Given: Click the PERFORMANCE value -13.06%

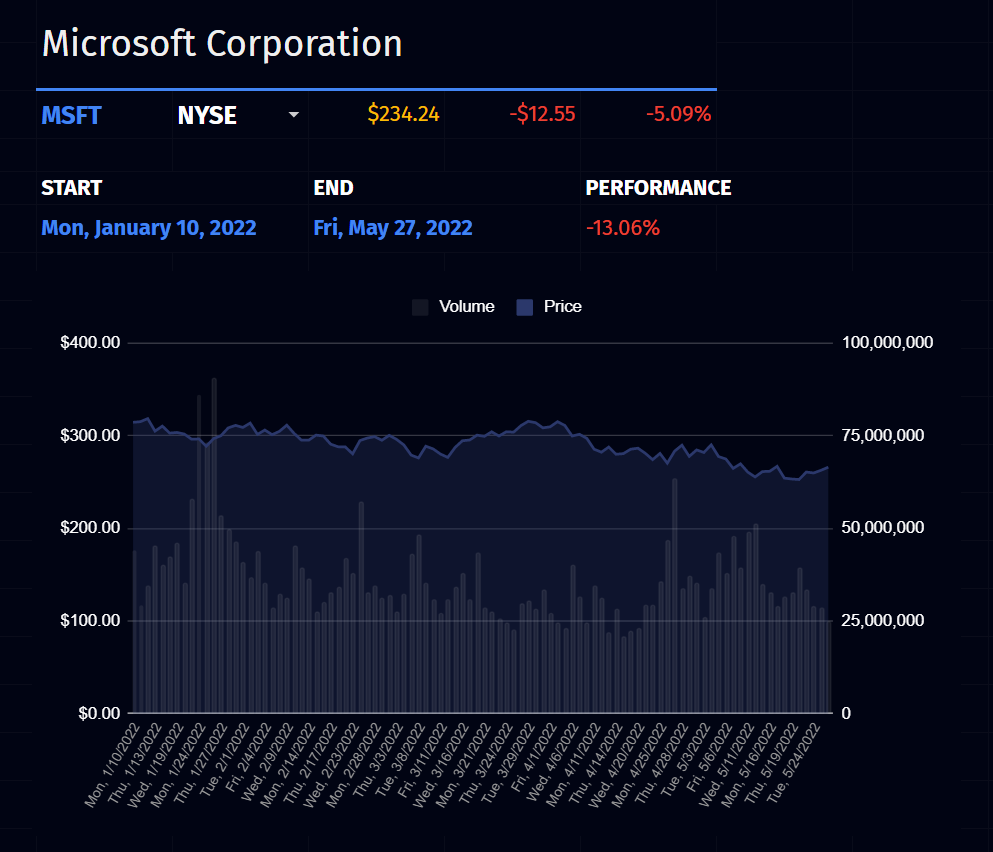Looking at the screenshot, I should pyautogui.click(x=622, y=227).
